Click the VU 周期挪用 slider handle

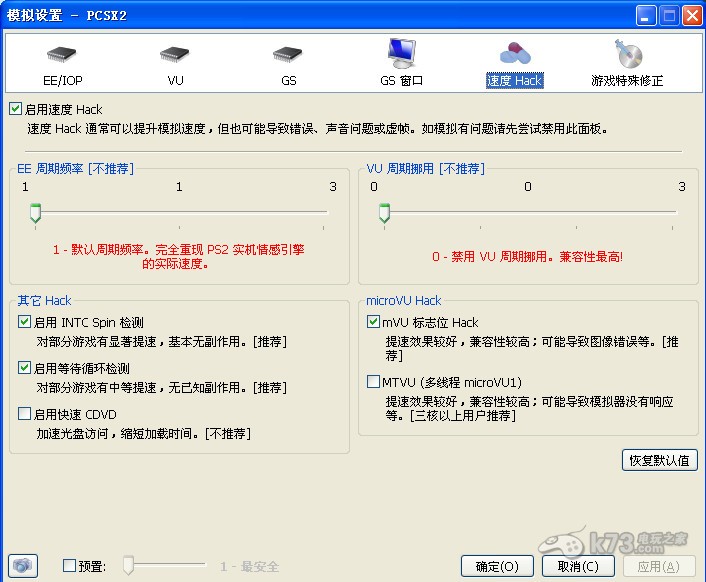click(x=383, y=212)
